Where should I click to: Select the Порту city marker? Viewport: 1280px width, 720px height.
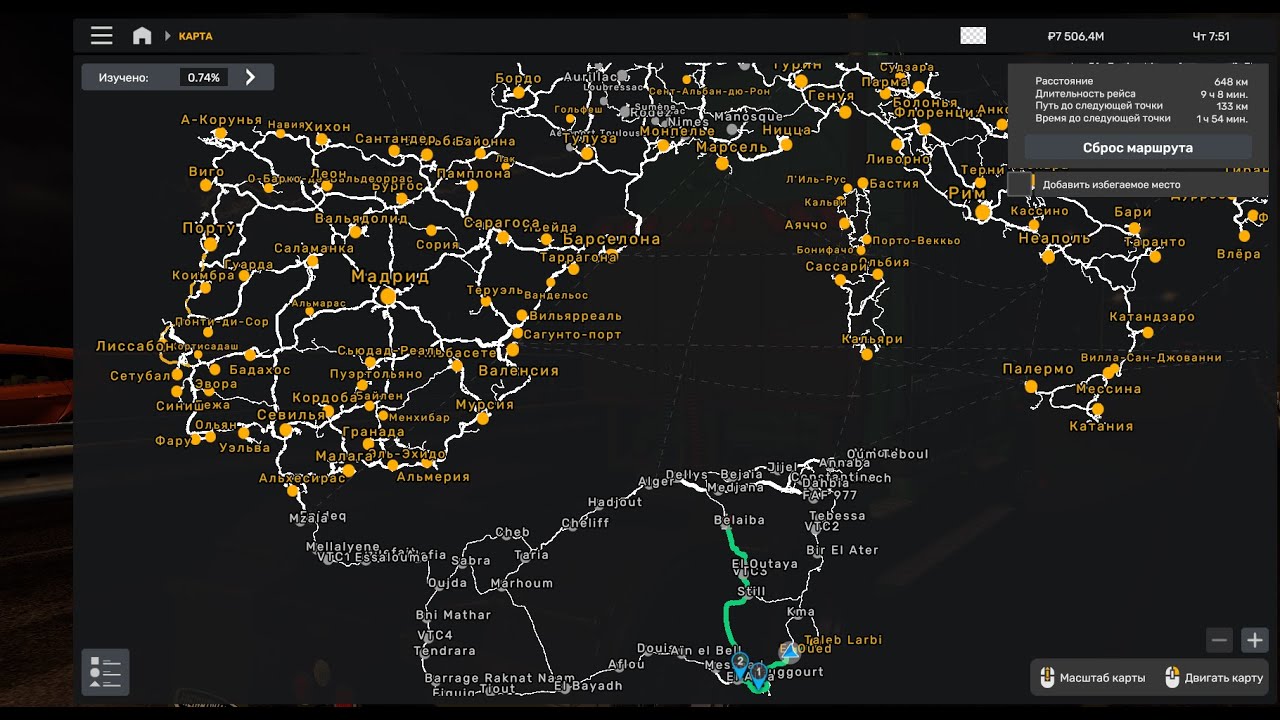pos(210,245)
